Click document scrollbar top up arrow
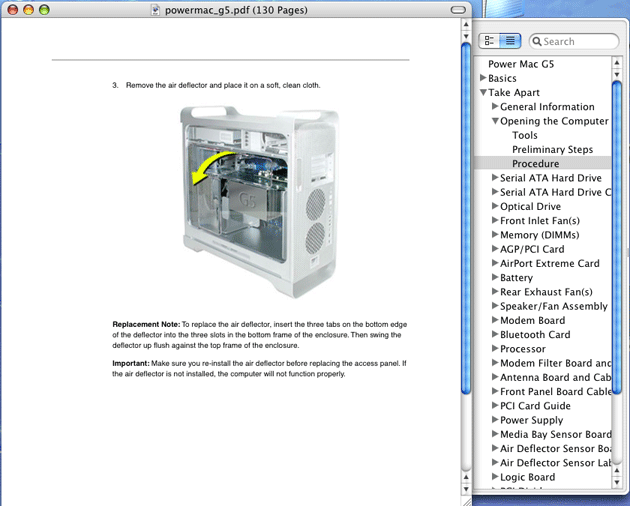This screenshot has height=506, width=630. coord(466,24)
